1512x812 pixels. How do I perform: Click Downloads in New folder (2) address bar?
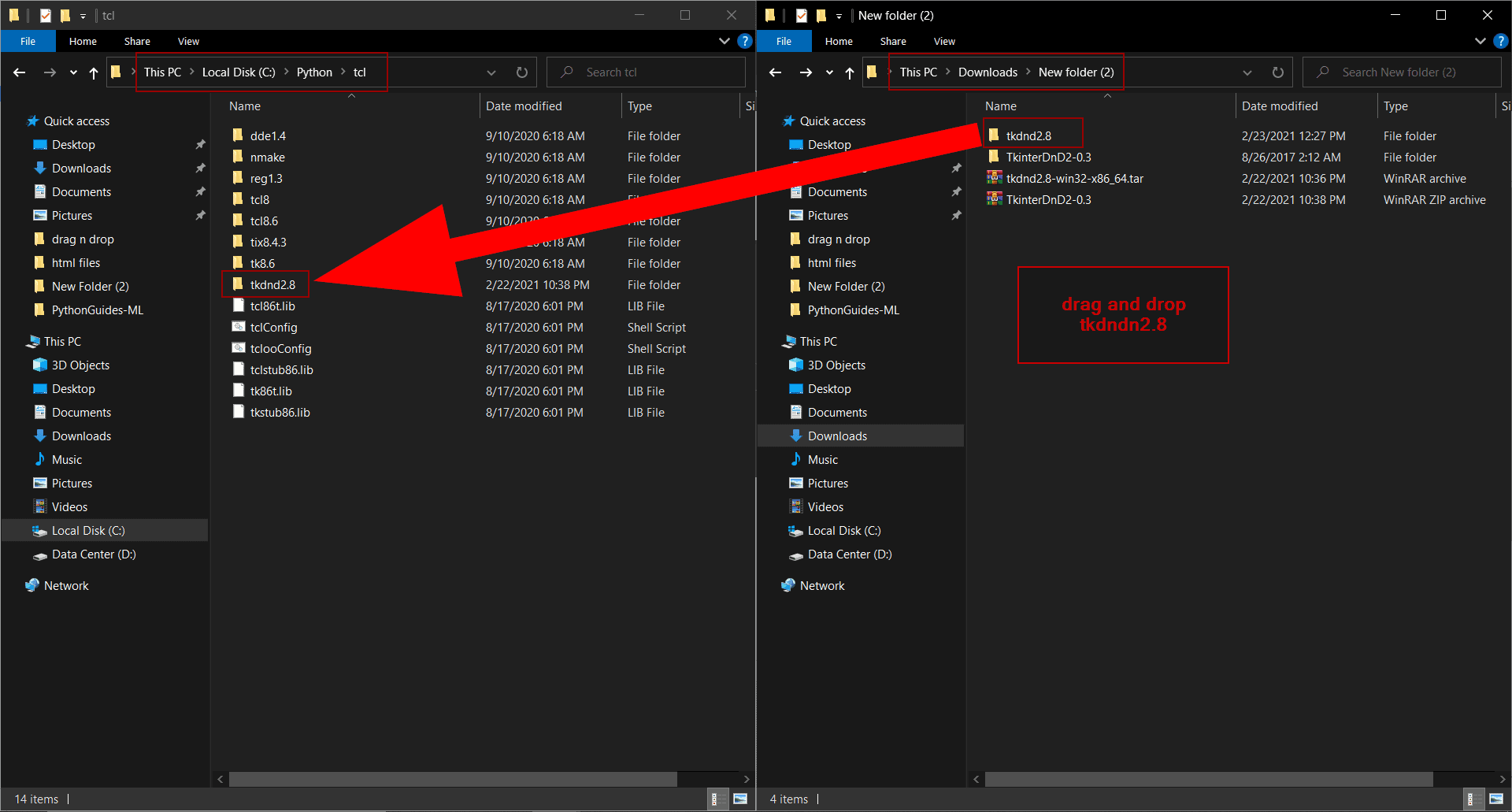coord(988,72)
